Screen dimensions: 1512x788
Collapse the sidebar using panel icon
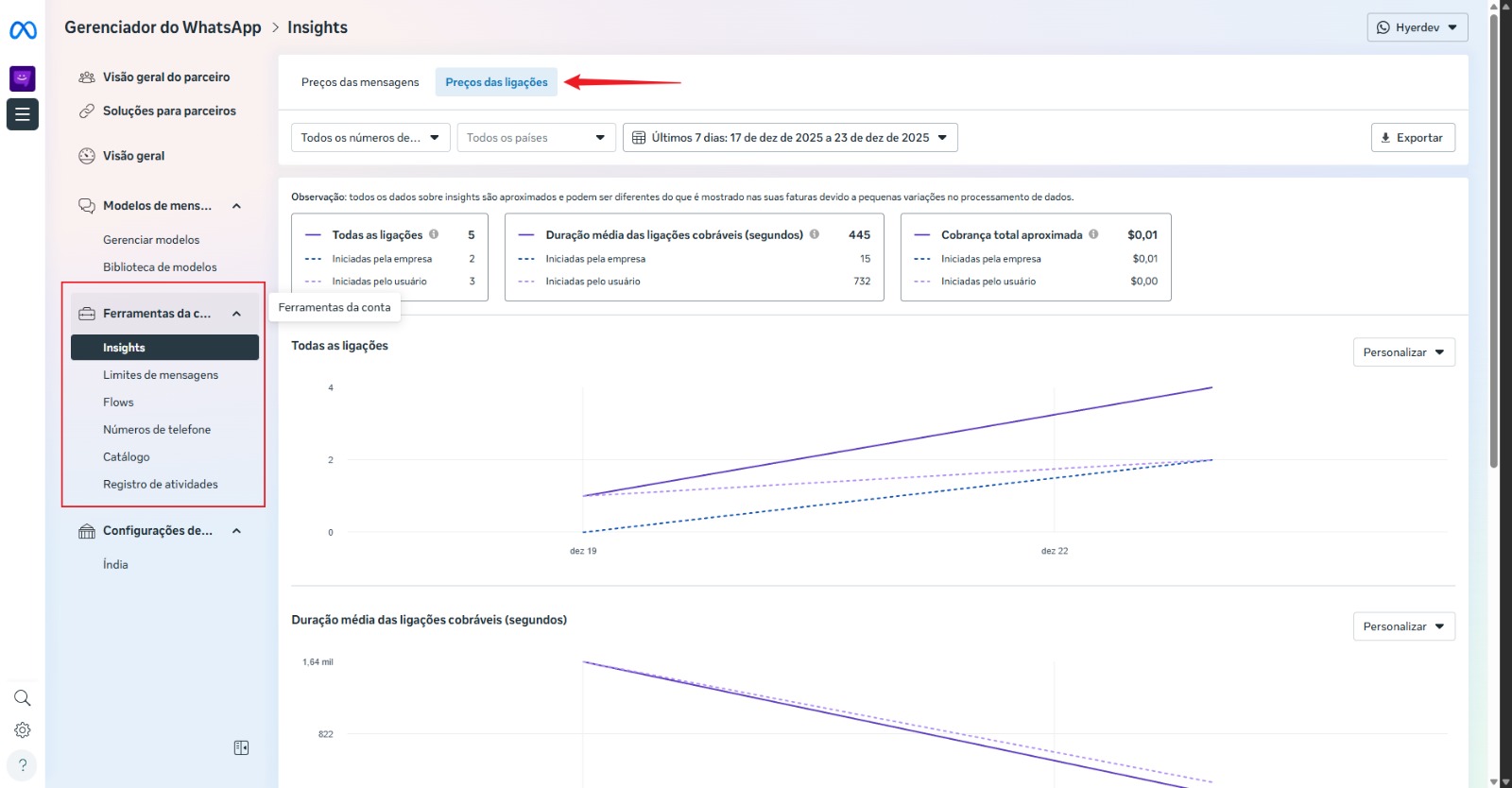(241, 748)
